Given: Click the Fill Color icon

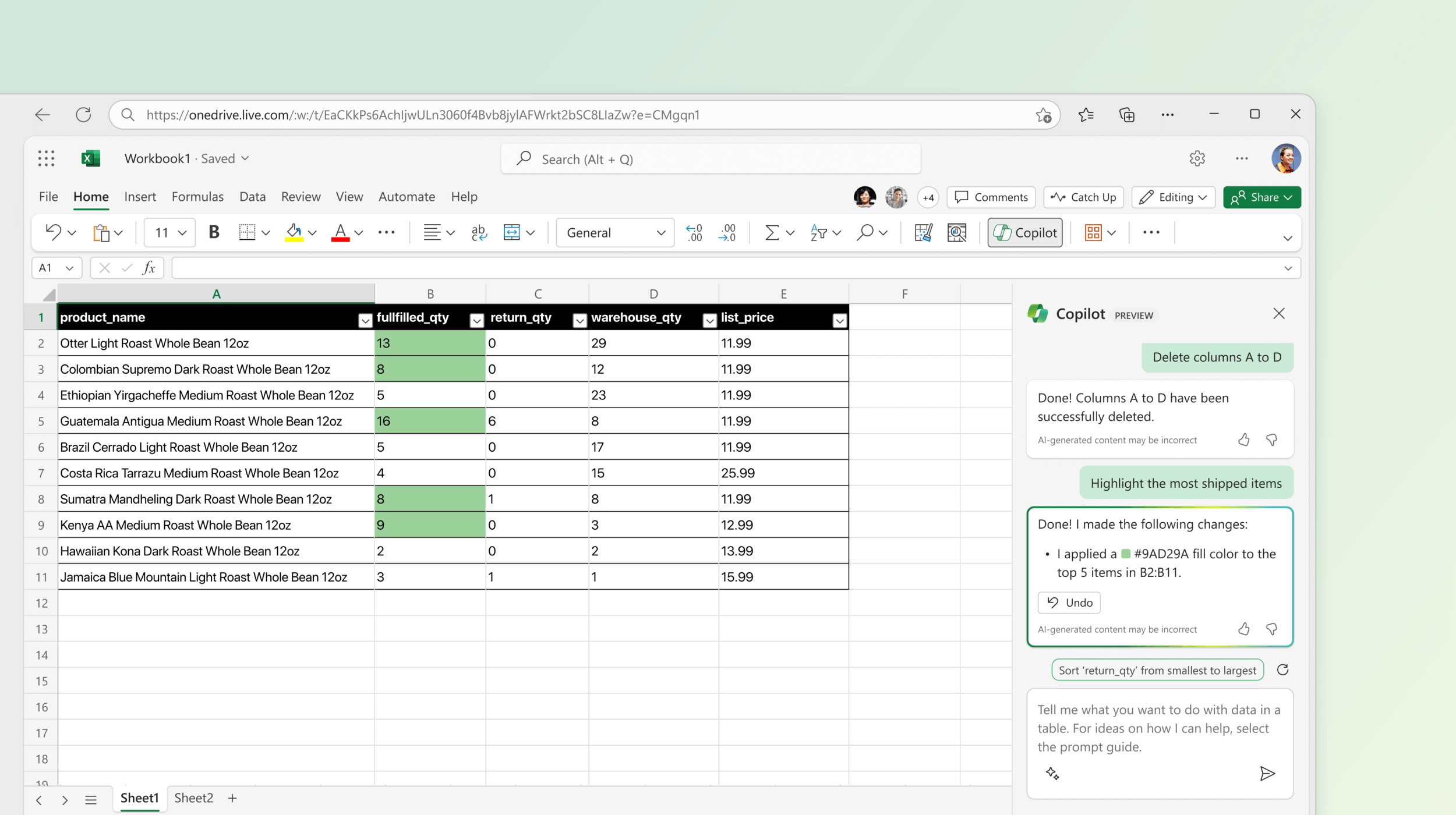Looking at the screenshot, I should 294,232.
